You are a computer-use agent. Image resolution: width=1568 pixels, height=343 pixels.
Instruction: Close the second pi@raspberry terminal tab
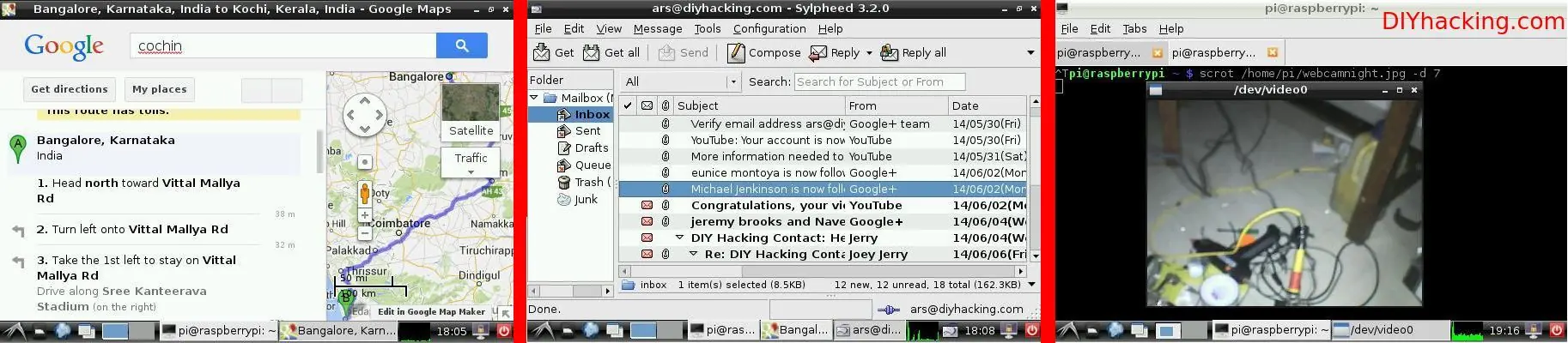coord(1273,53)
